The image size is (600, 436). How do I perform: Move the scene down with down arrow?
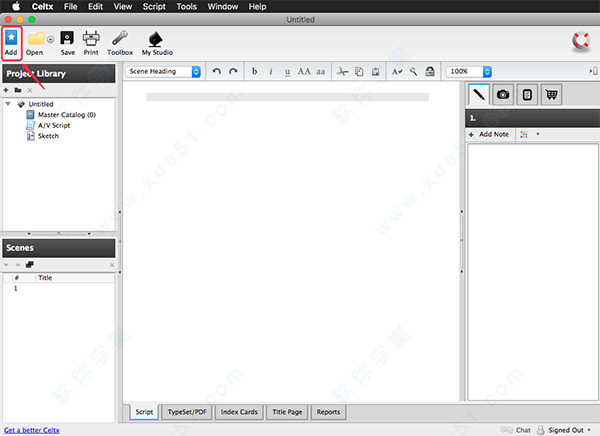pos(6,265)
